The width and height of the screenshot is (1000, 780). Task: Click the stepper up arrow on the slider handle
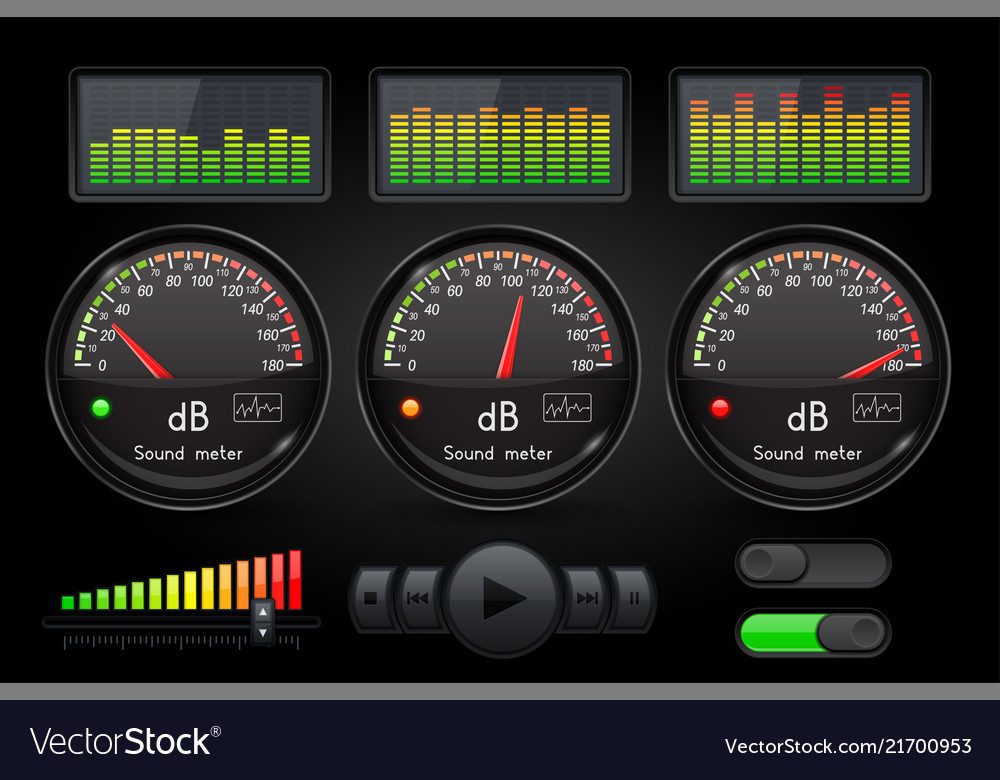point(262,610)
